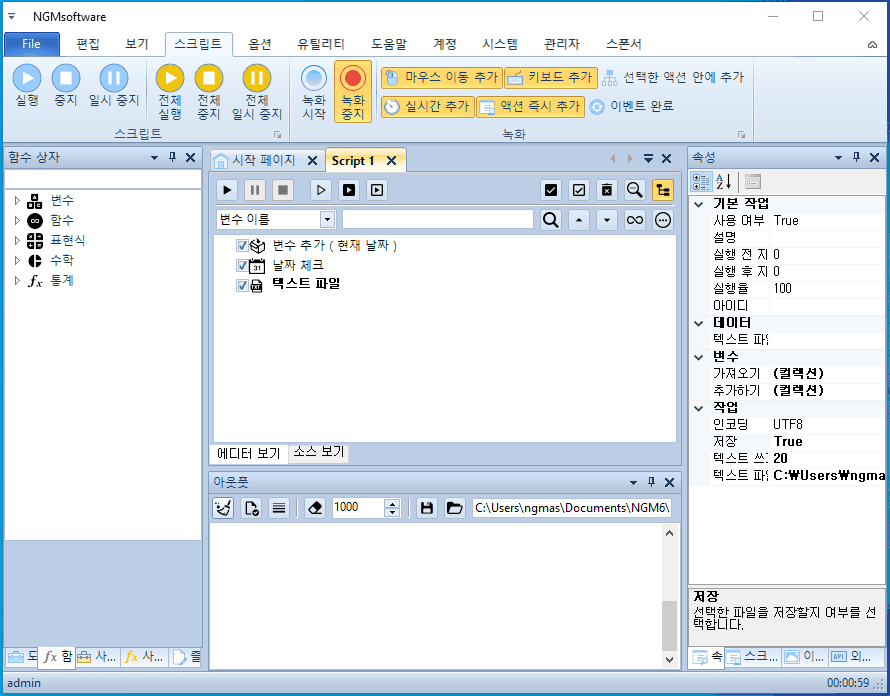Open the File menu
Viewport: 890px width, 696px height.
(31, 44)
